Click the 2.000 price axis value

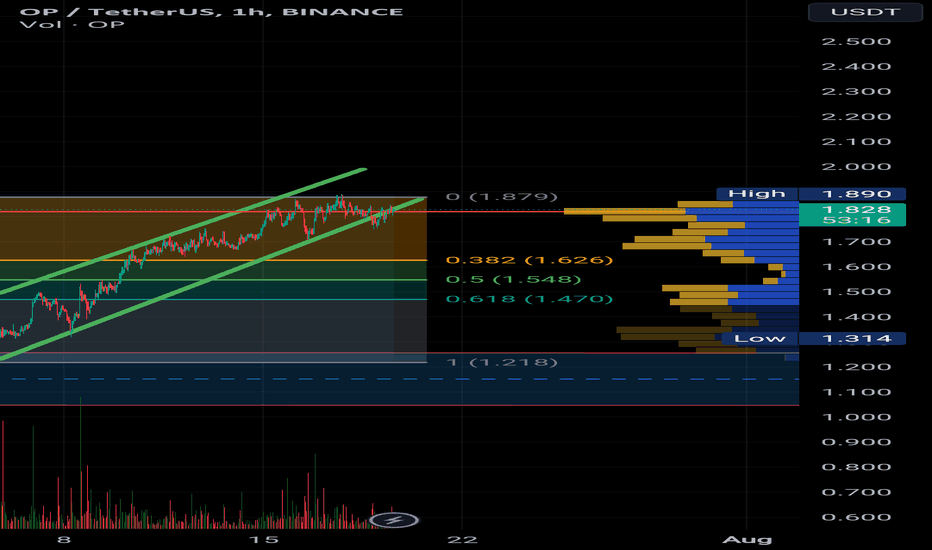tap(856, 166)
